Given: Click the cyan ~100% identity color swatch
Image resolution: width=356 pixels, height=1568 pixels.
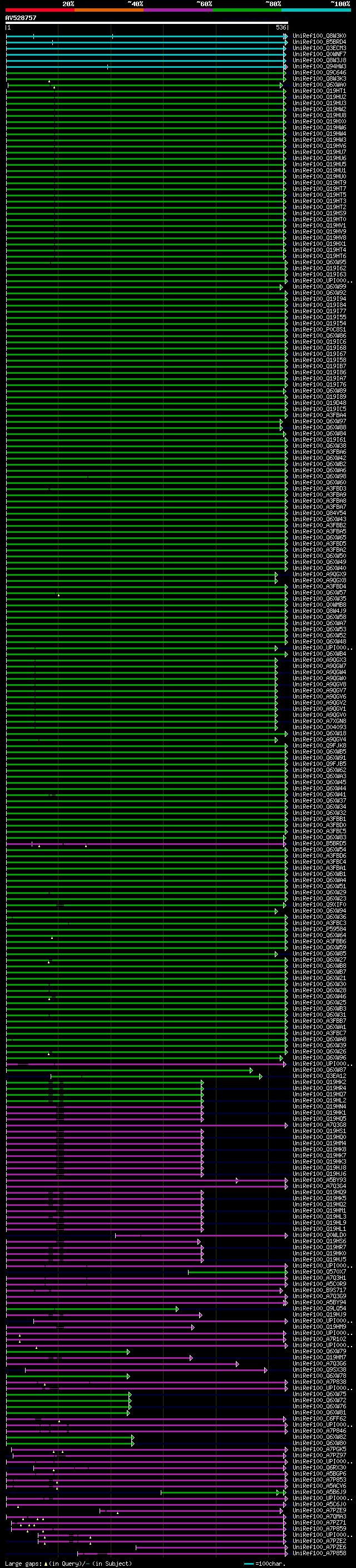Looking at the screenshot, I should [x=316, y=10].
